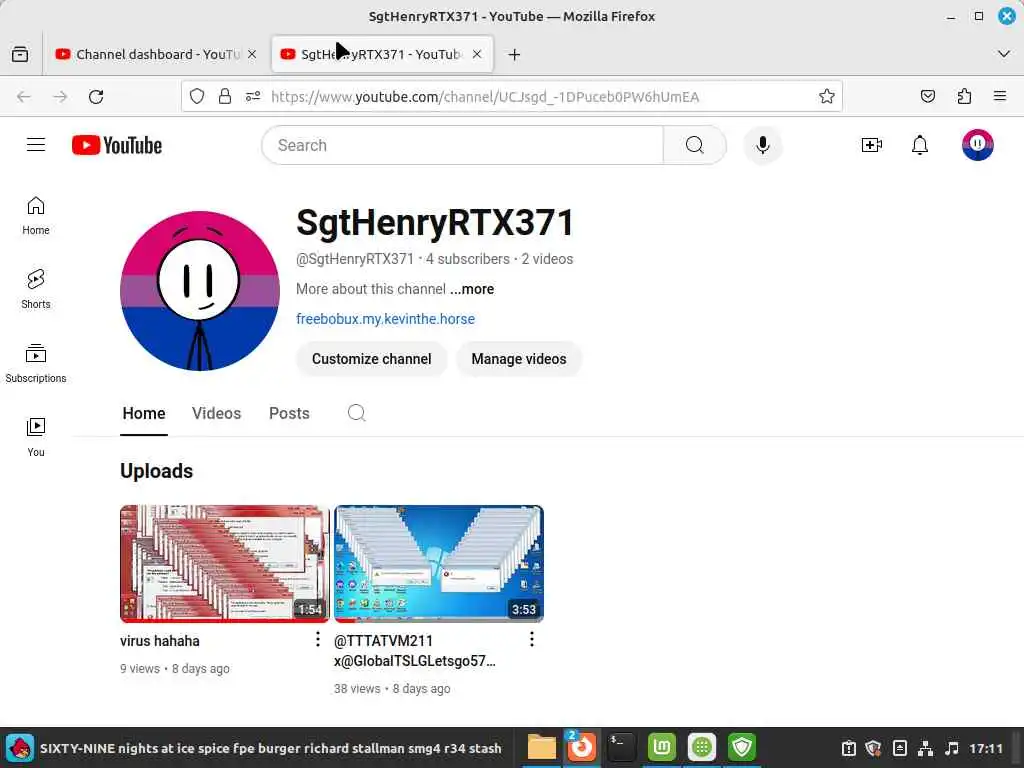Open options menu for virus hahaha video
1024x768 pixels.
point(318,639)
